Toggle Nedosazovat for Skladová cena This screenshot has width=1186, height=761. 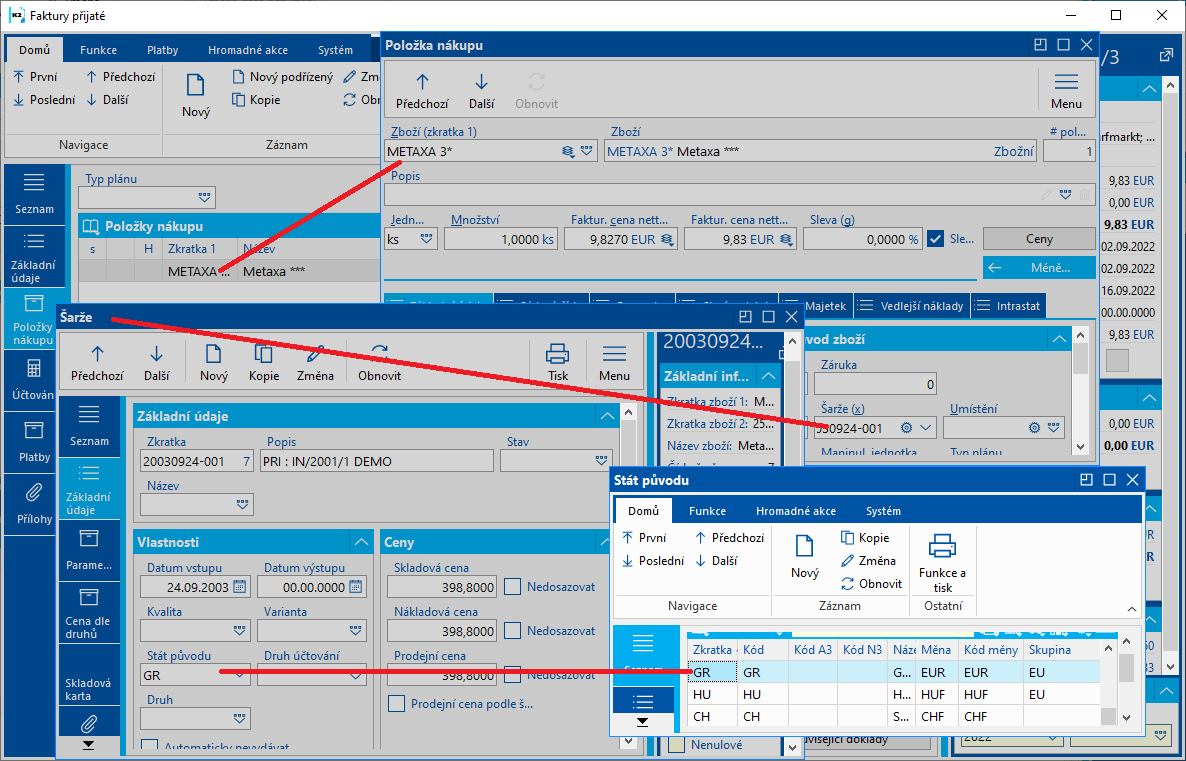tap(513, 587)
